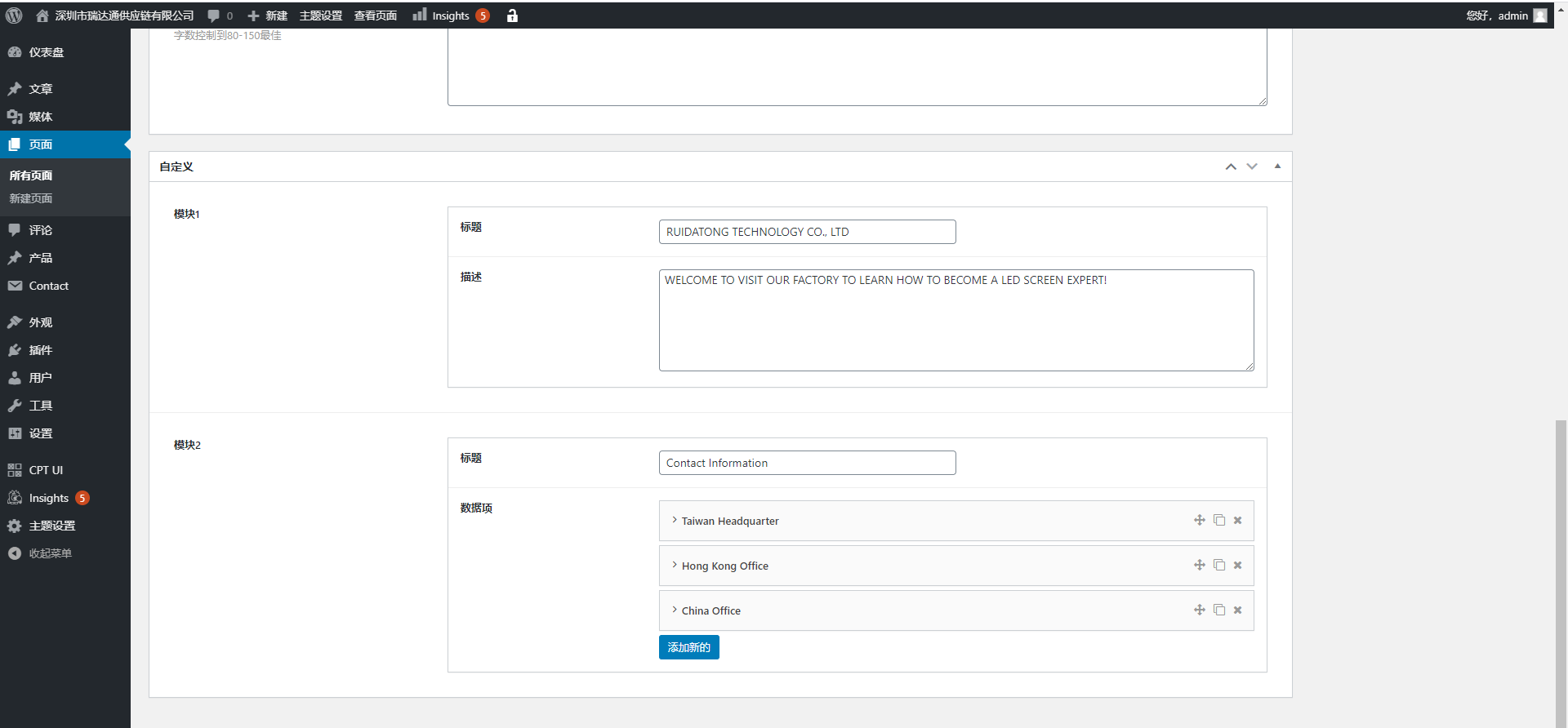Image resolution: width=1568 pixels, height=728 pixels.
Task: Expand the Taiwan Headquarter row
Action: point(675,520)
